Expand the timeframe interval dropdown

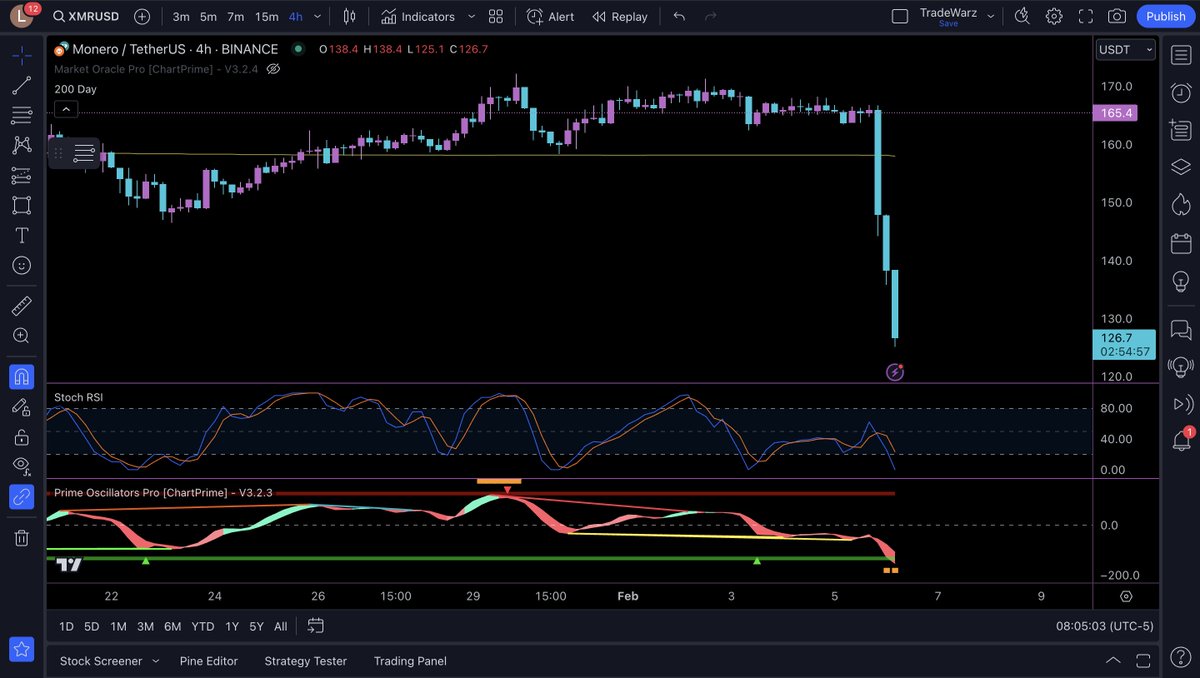[318, 16]
